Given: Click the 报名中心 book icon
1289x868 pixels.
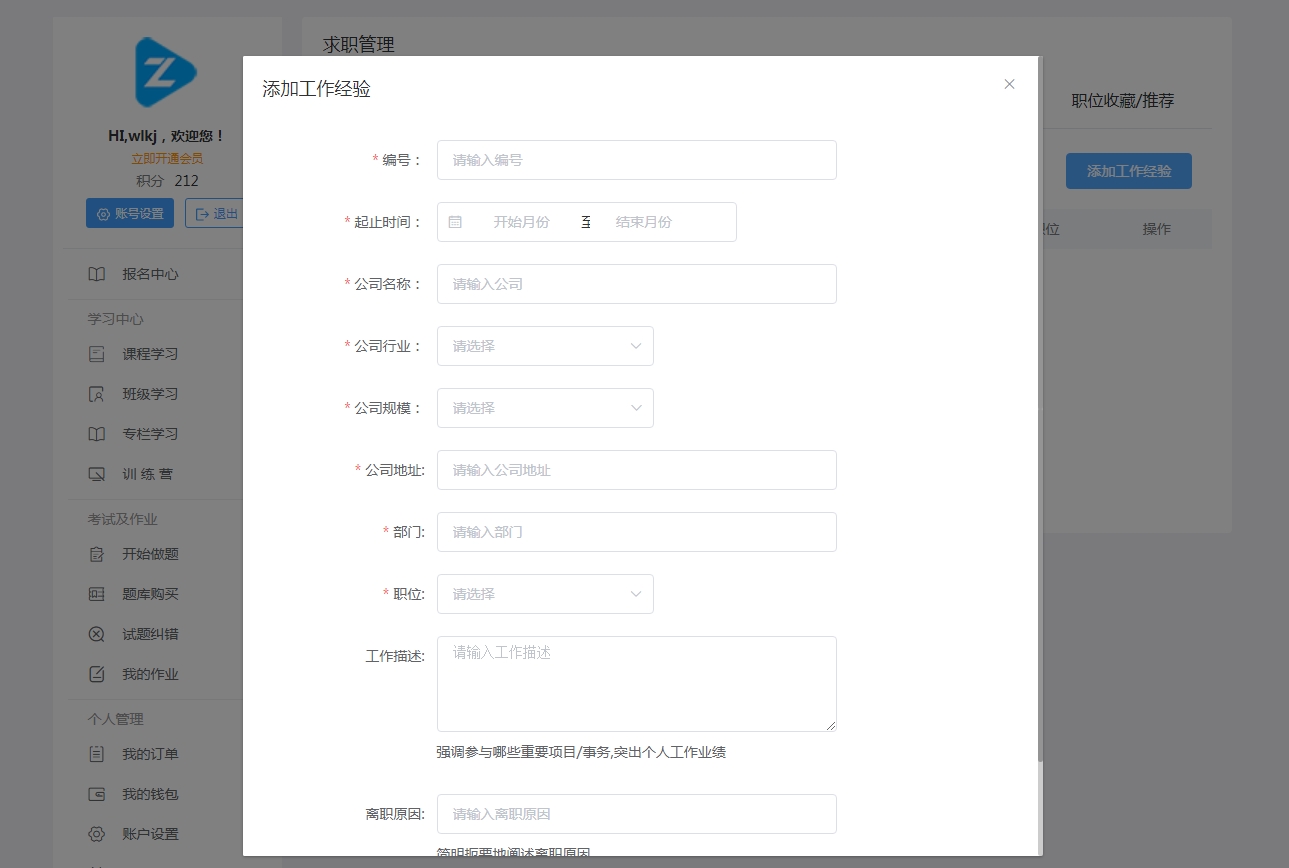Looking at the screenshot, I should click(96, 274).
